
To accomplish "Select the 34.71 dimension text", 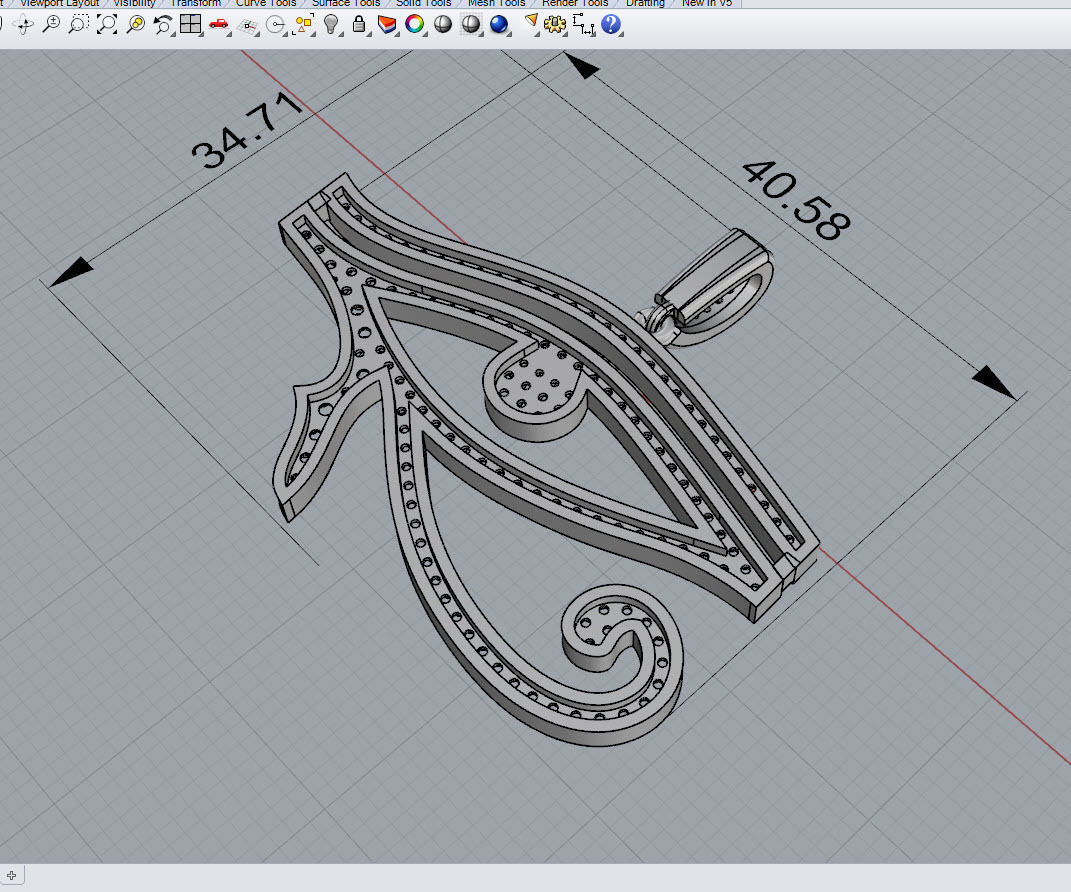I will (247, 131).
